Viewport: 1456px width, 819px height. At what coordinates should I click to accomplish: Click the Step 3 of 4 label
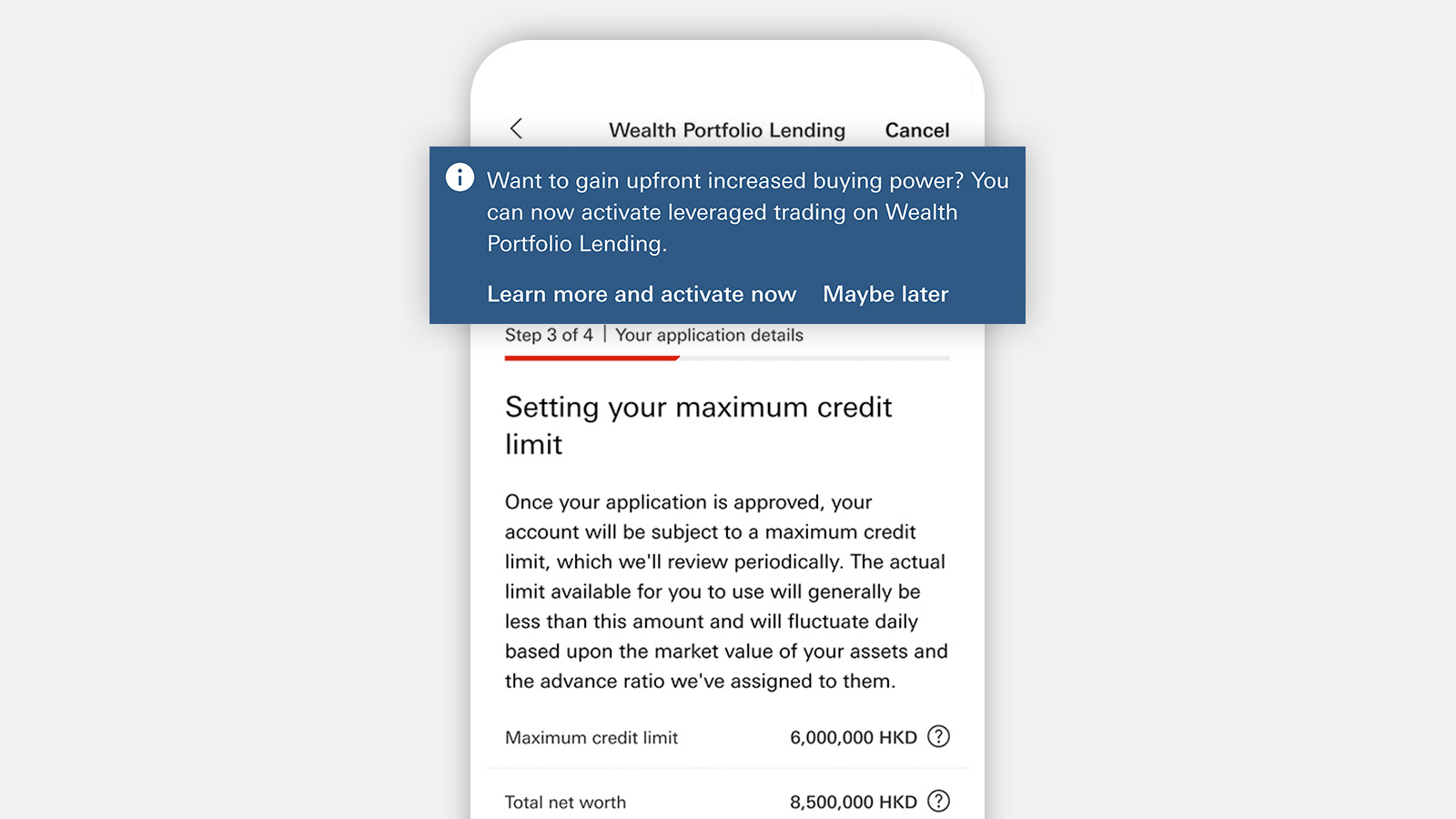coord(549,335)
